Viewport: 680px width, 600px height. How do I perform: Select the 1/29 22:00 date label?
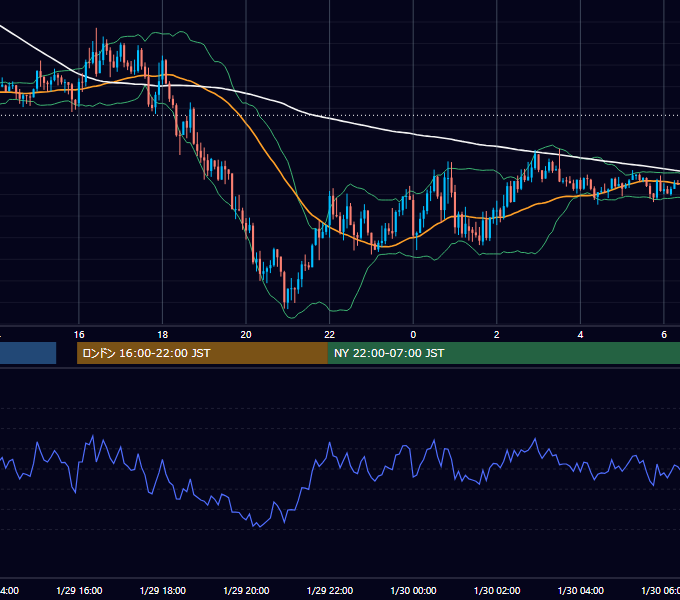point(330,590)
